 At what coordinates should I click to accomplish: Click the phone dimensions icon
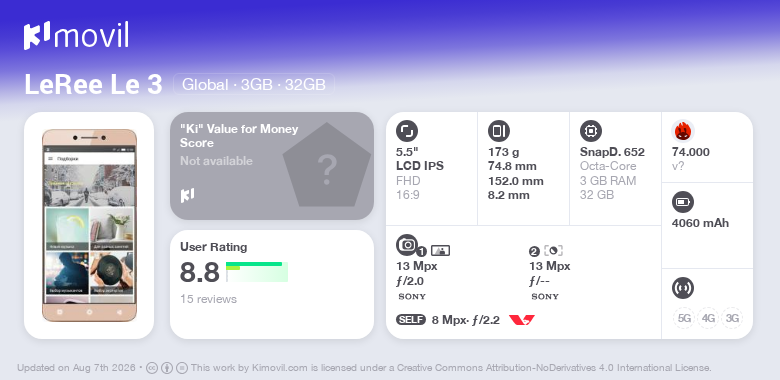click(498, 131)
